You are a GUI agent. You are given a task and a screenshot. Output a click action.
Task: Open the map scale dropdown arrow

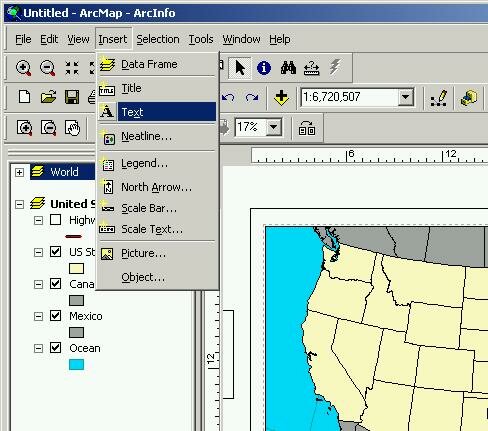[x=406, y=97]
